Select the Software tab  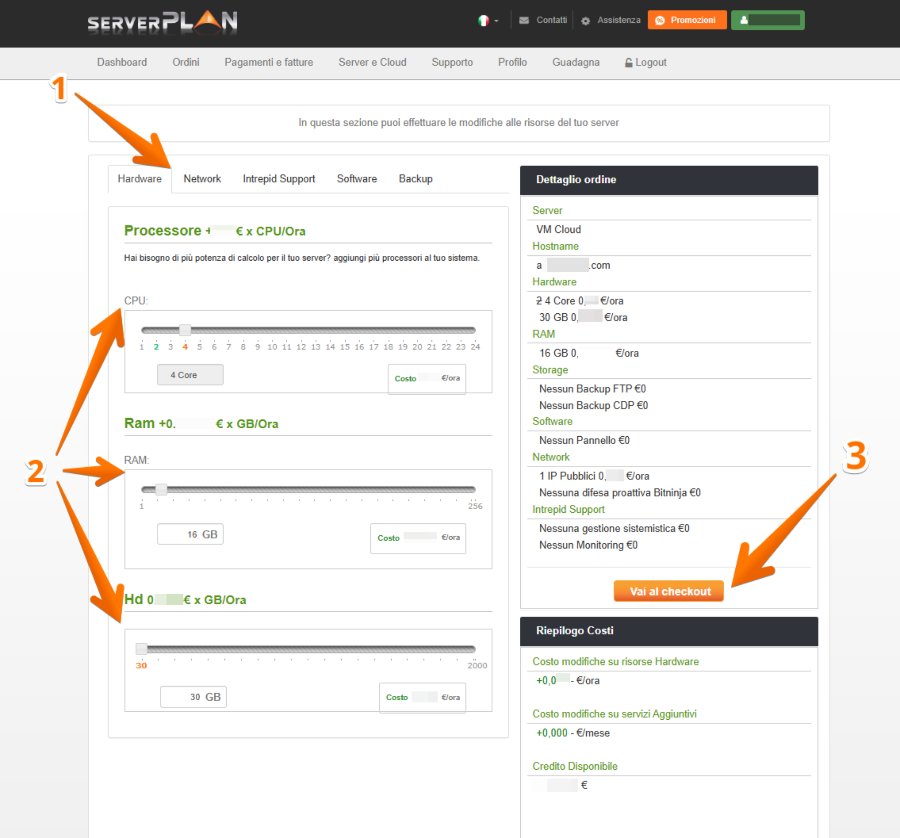(357, 179)
